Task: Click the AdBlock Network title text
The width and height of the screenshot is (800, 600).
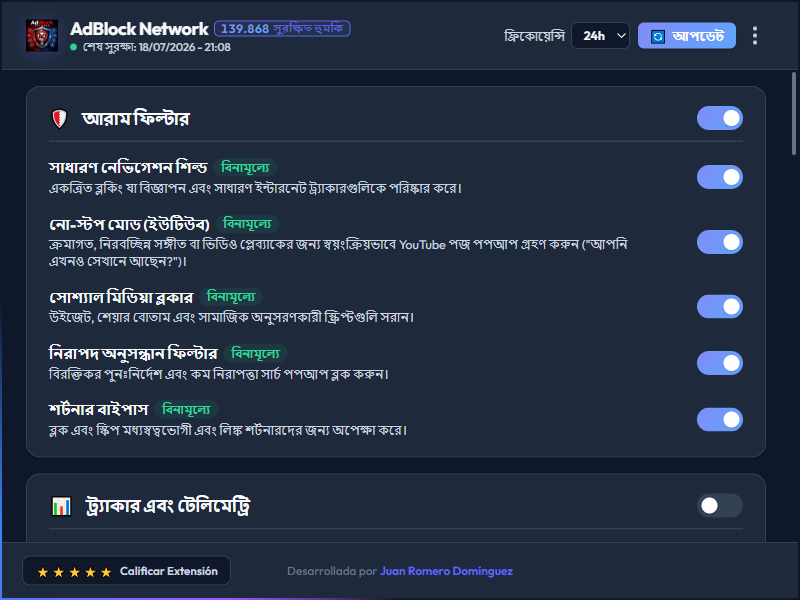Action: coord(139,29)
